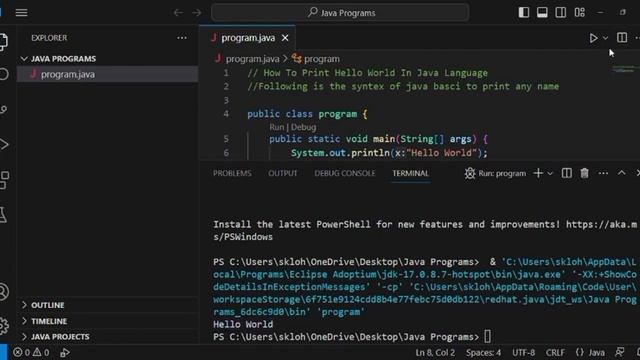Image resolution: width=640 pixels, height=360 pixels.
Task: Click the terminal prompt cursor
Action: (488, 337)
